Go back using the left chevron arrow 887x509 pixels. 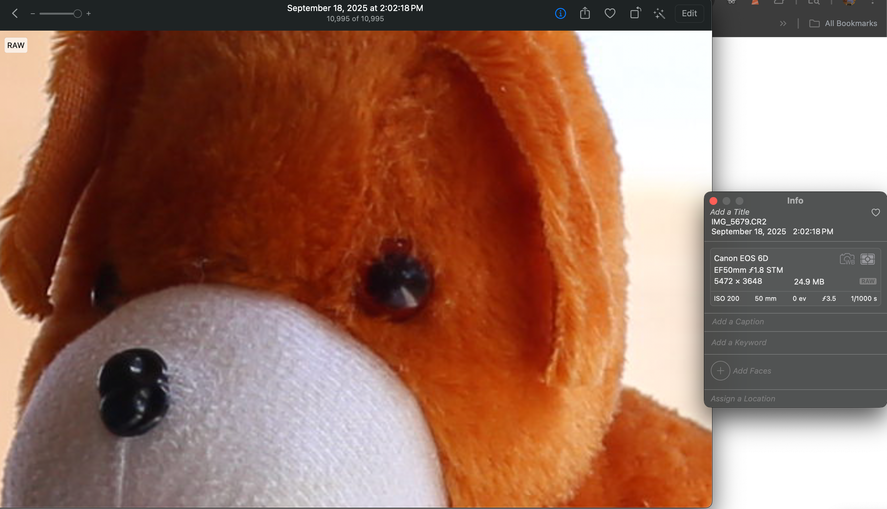click(x=15, y=14)
